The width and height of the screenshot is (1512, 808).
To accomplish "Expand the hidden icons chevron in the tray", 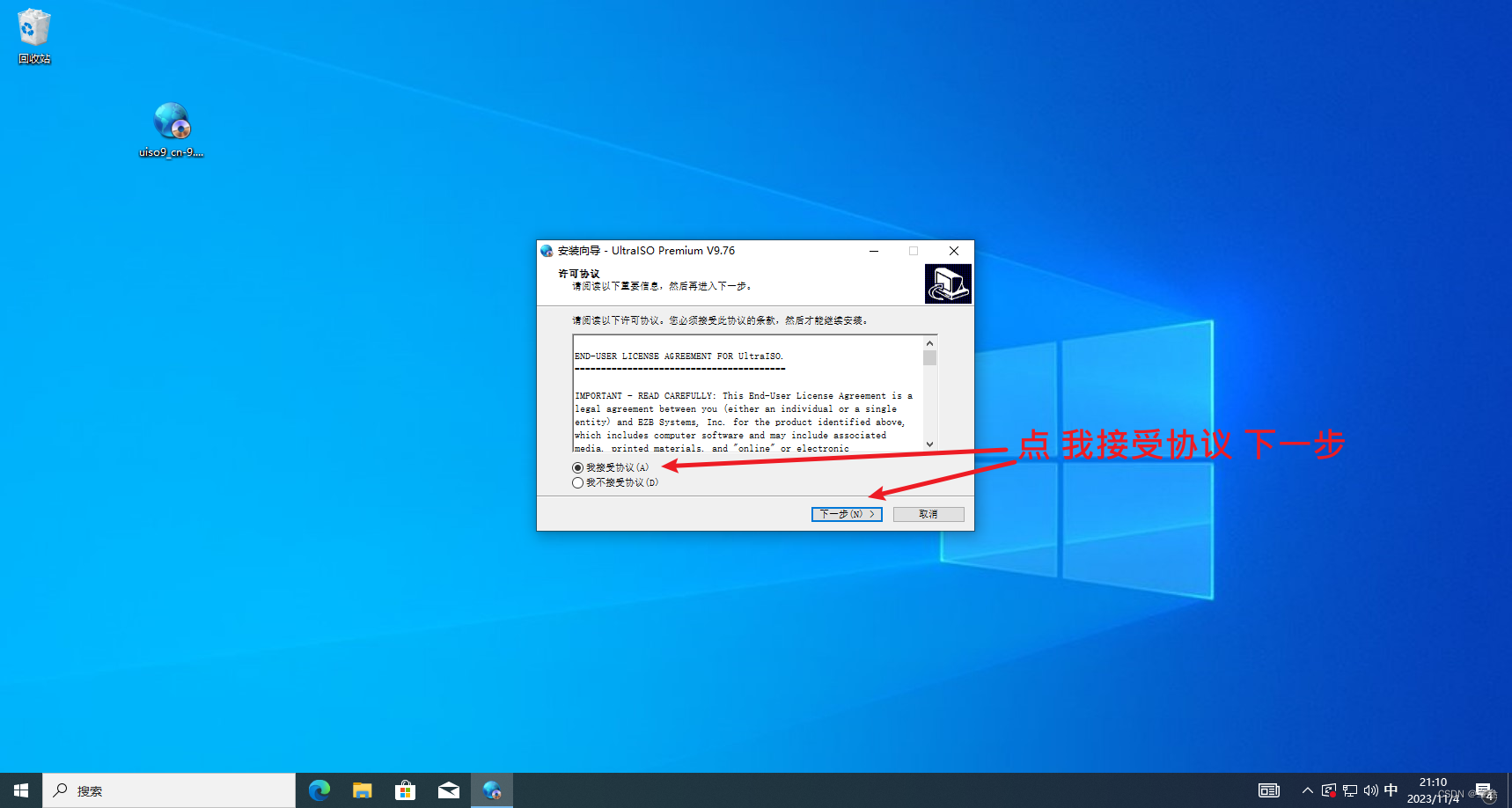I will click(1308, 790).
